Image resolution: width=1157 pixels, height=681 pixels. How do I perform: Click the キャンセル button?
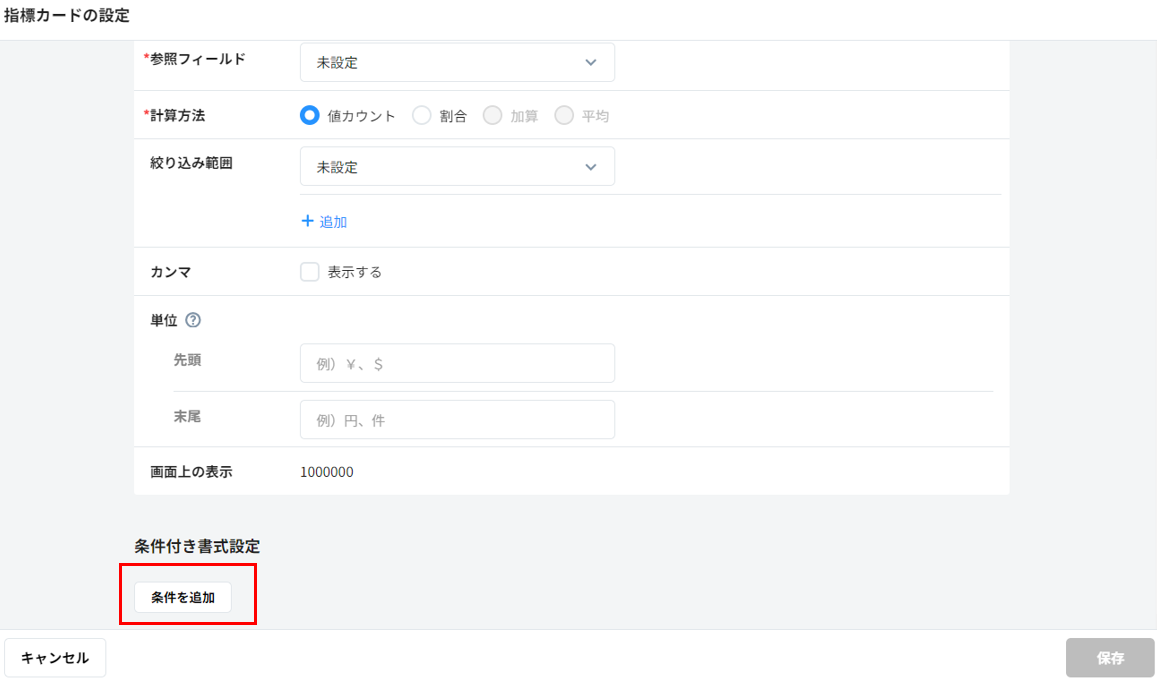point(55,658)
